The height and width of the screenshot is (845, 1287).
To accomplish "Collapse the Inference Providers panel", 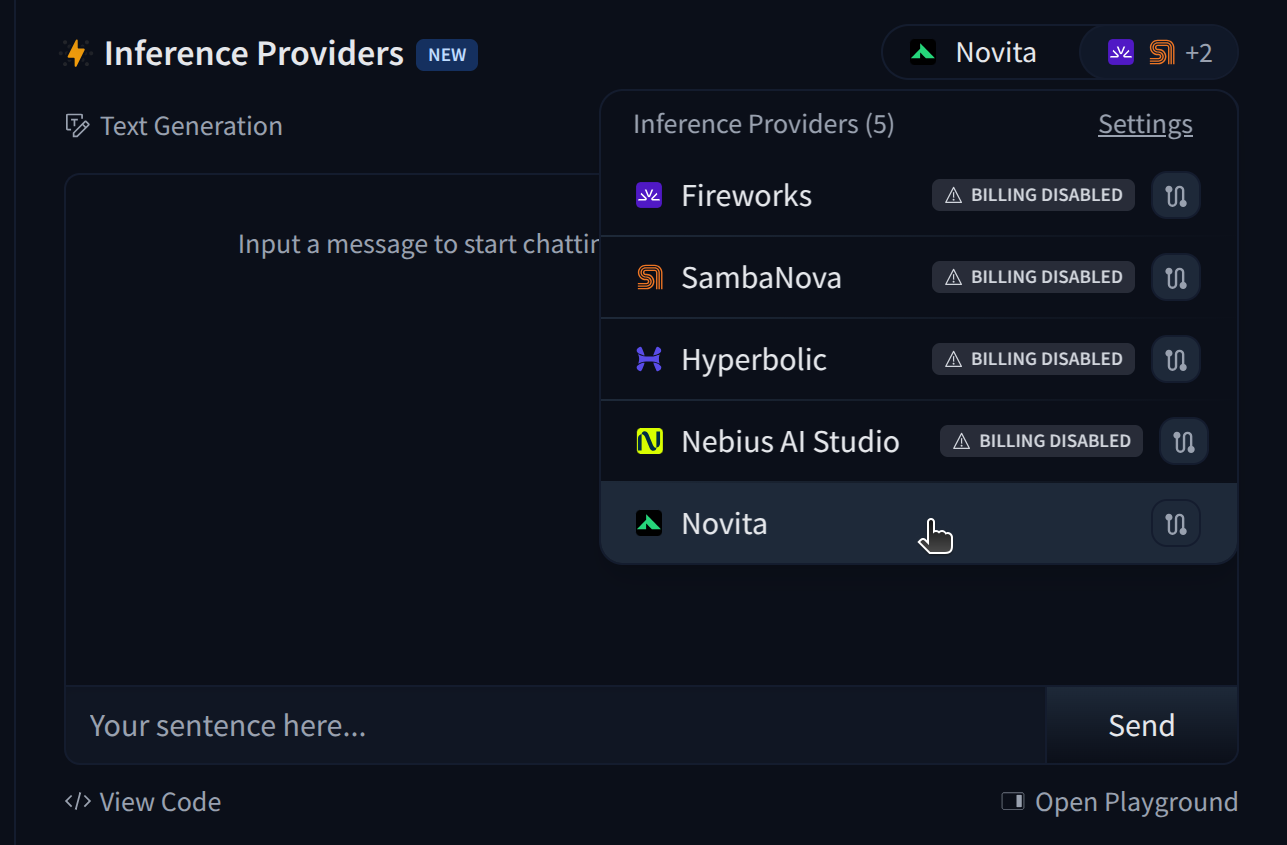I will coord(763,123).
